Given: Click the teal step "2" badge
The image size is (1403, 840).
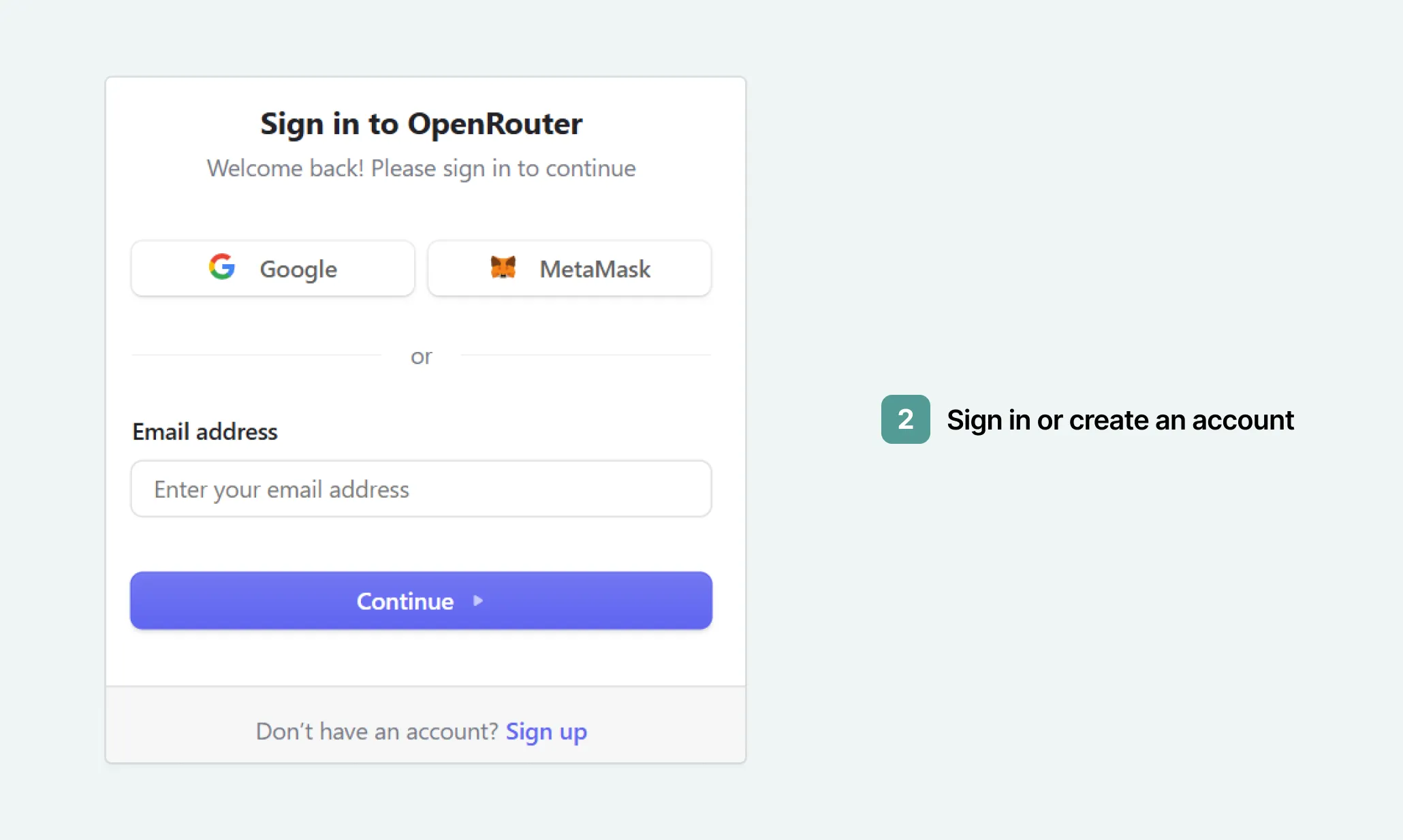Looking at the screenshot, I should tap(904, 420).
